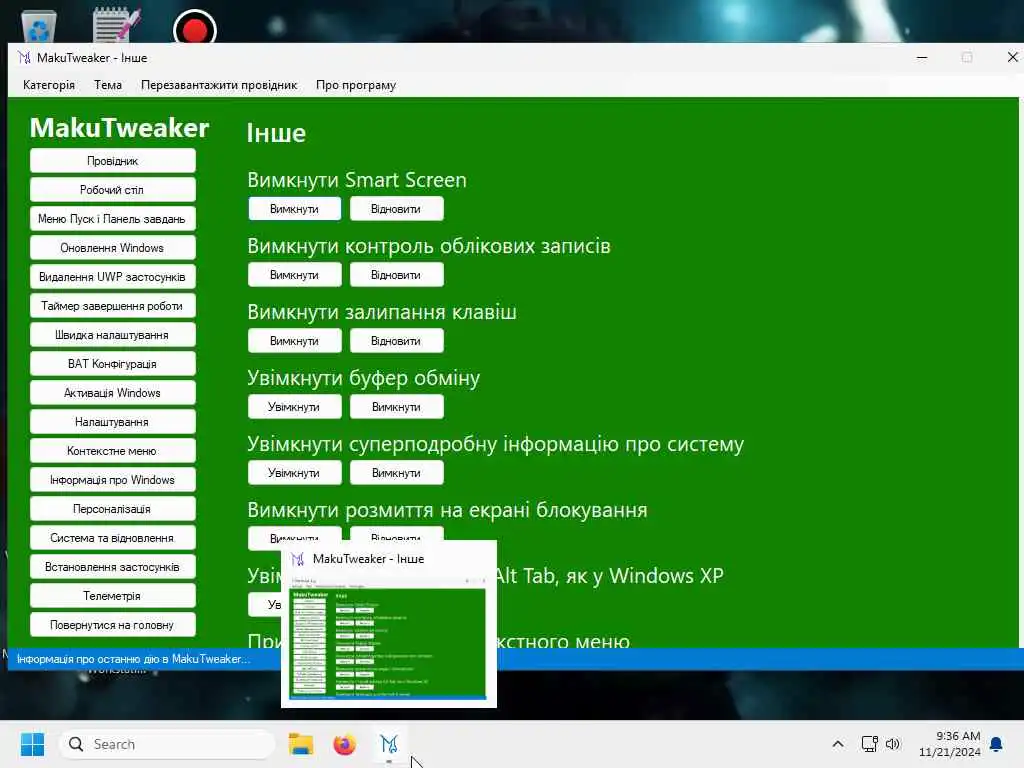This screenshot has height=768, width=1024.
Task: Click Відновити under контроль облікових записів
Action: tap(396, 275)
